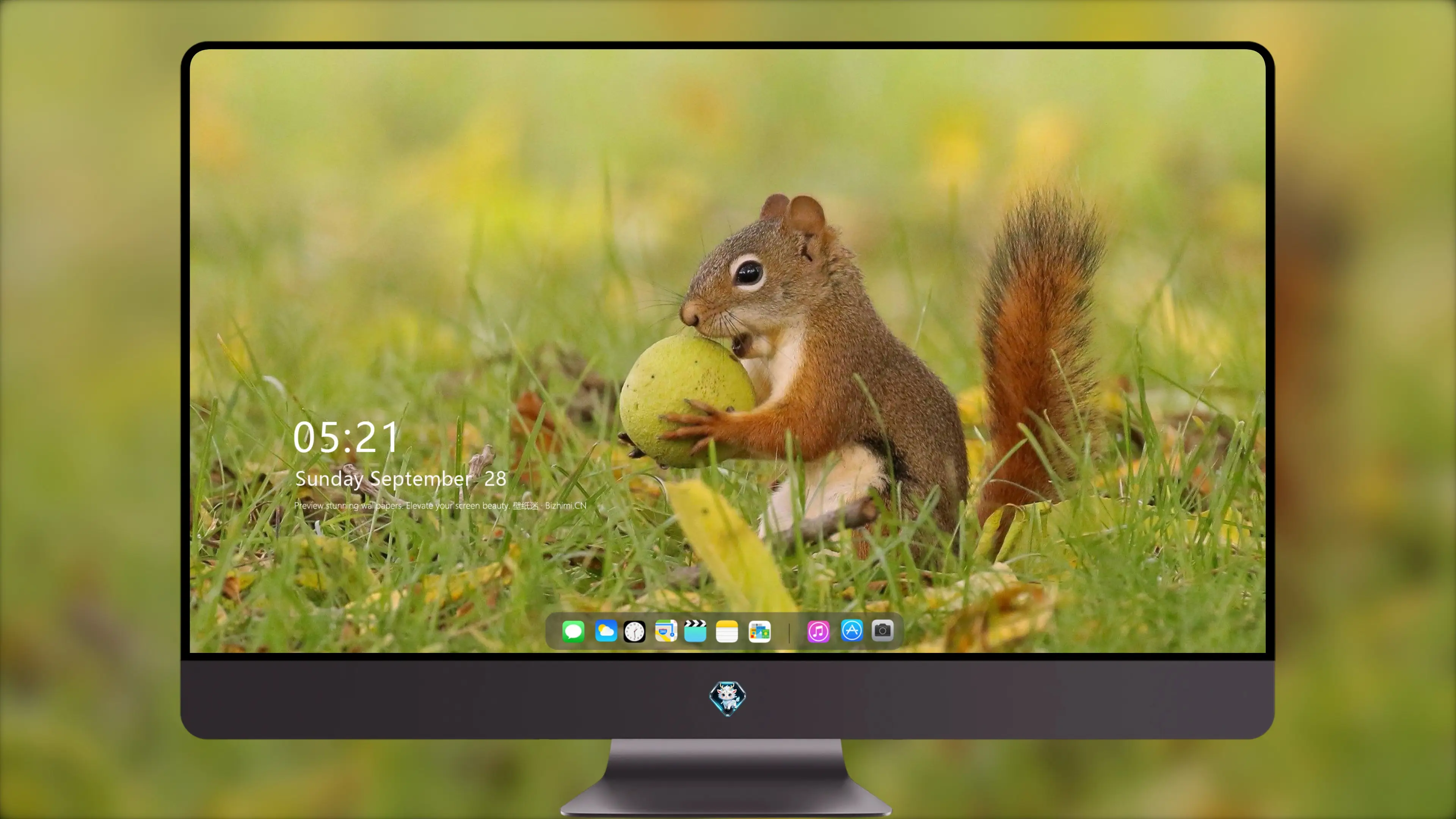Click the 'Preview stunning wallpapers' caption line

440,505
